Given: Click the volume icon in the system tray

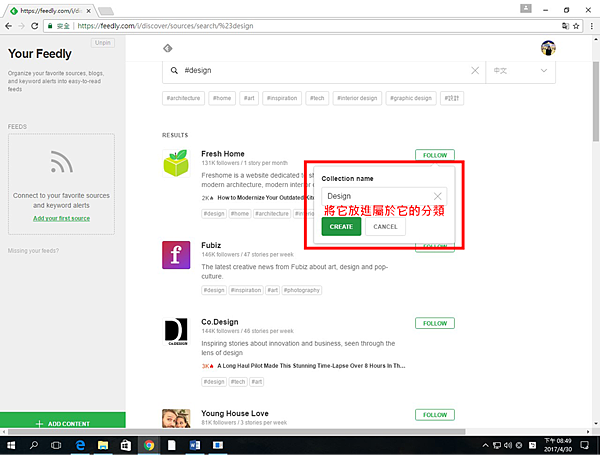Looking at the screenshot, I should [x=508, y=445].
